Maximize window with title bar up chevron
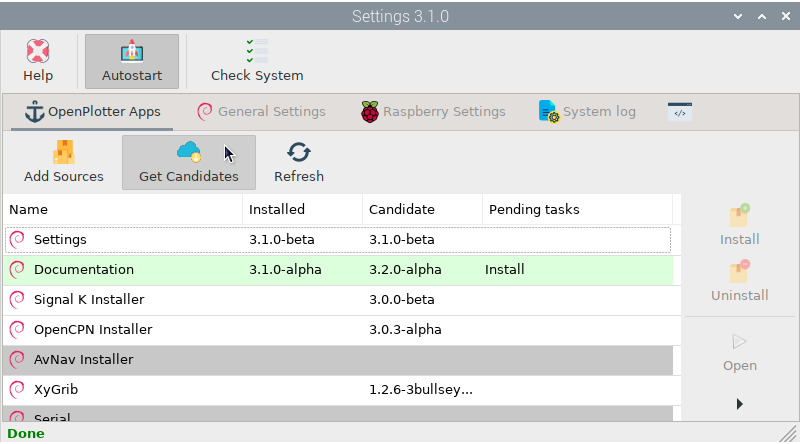The height and width of the screenshot is (444, 800). pos(762,16)
